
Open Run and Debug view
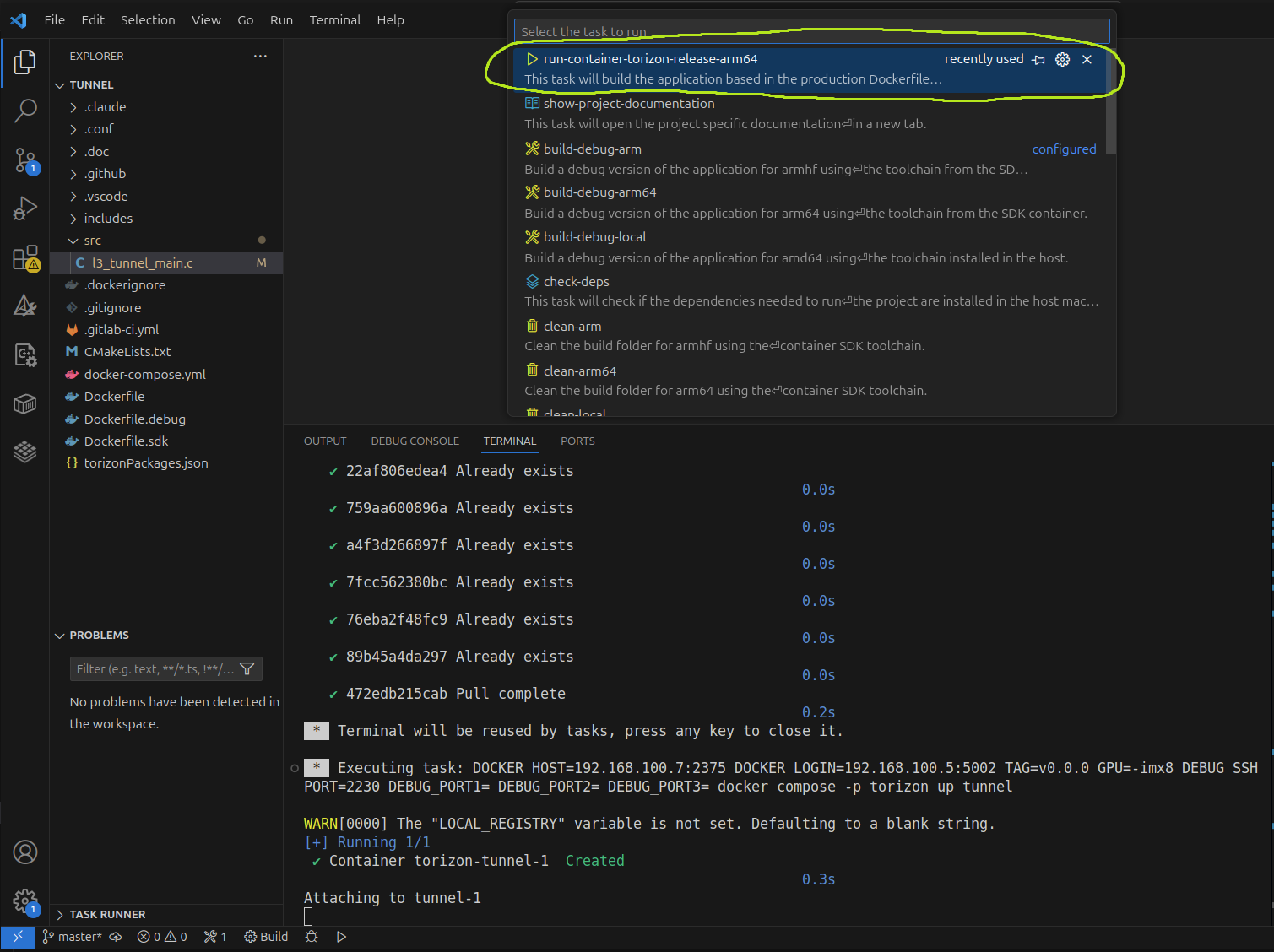point(25,208)
